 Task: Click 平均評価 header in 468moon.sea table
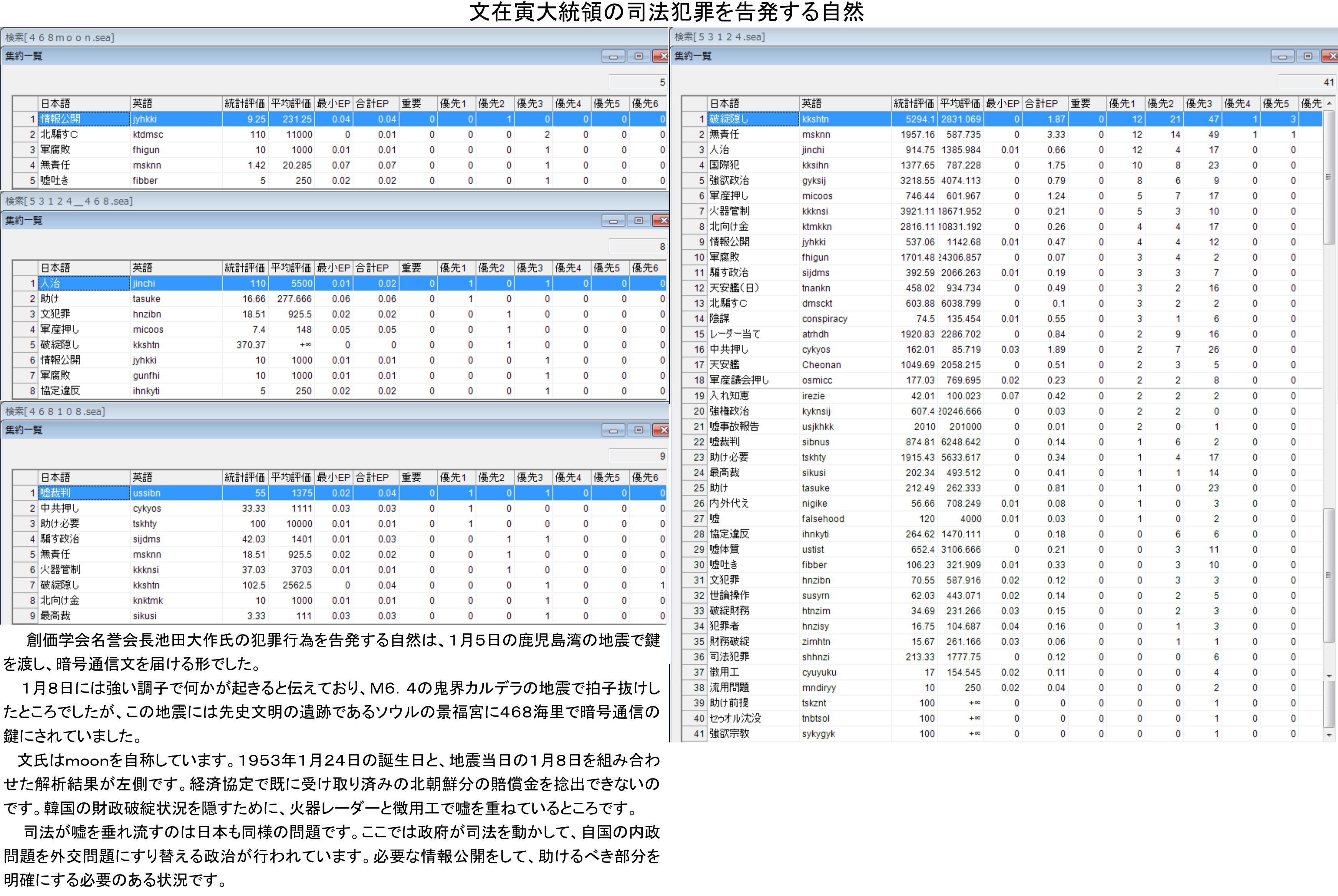(291, 103)
